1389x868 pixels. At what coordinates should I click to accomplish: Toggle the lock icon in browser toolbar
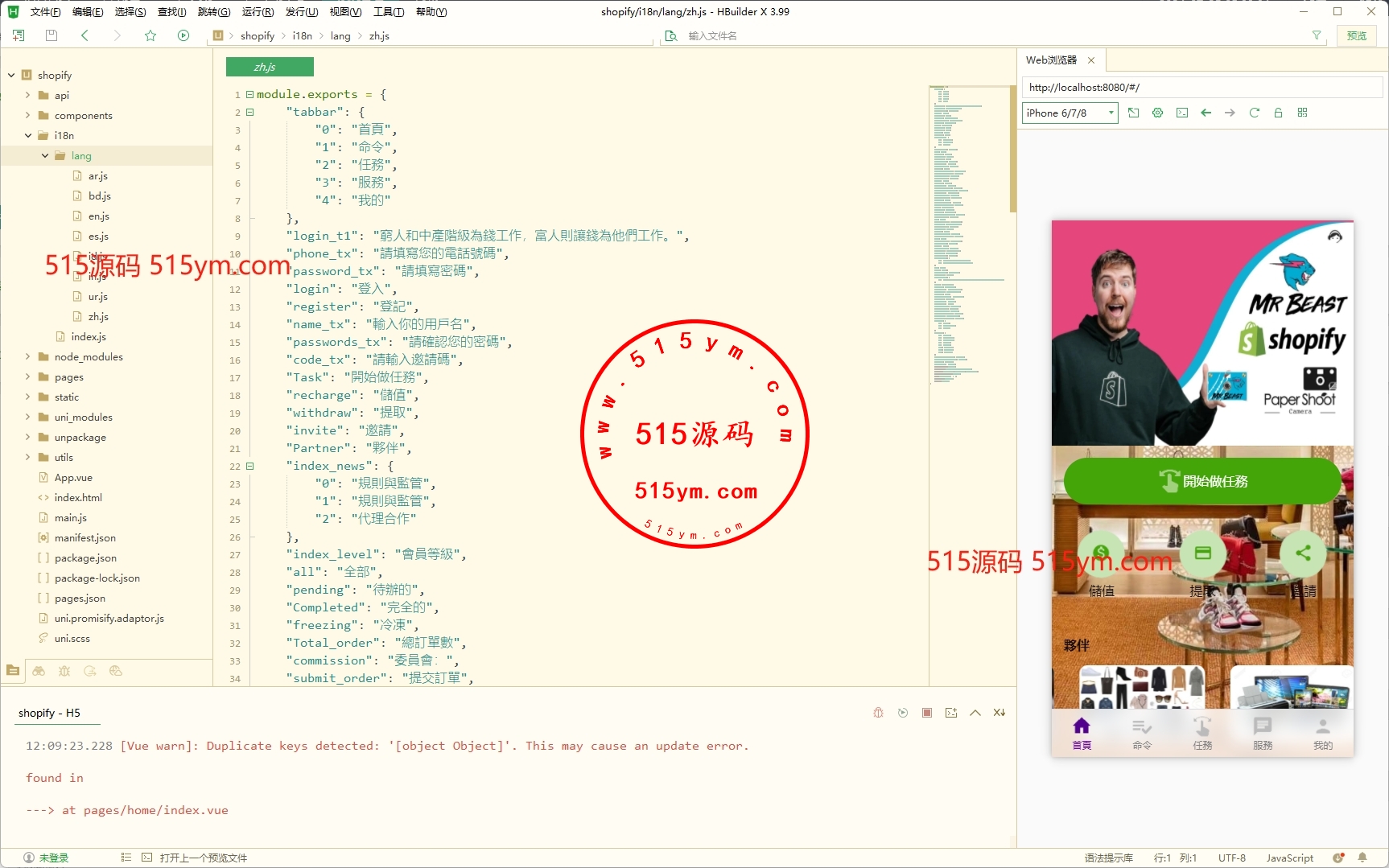point(1278,113)
